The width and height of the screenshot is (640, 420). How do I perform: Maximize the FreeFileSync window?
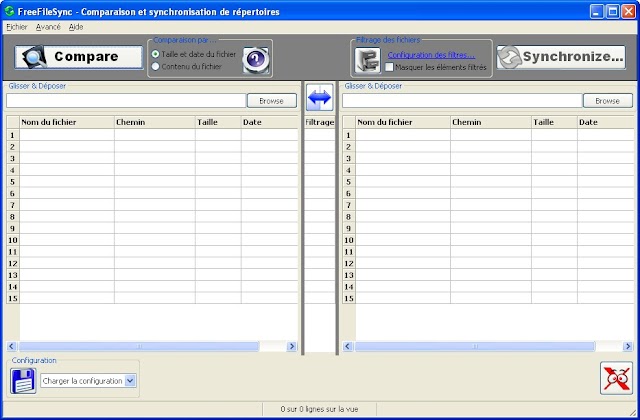(x=613, y=11)
